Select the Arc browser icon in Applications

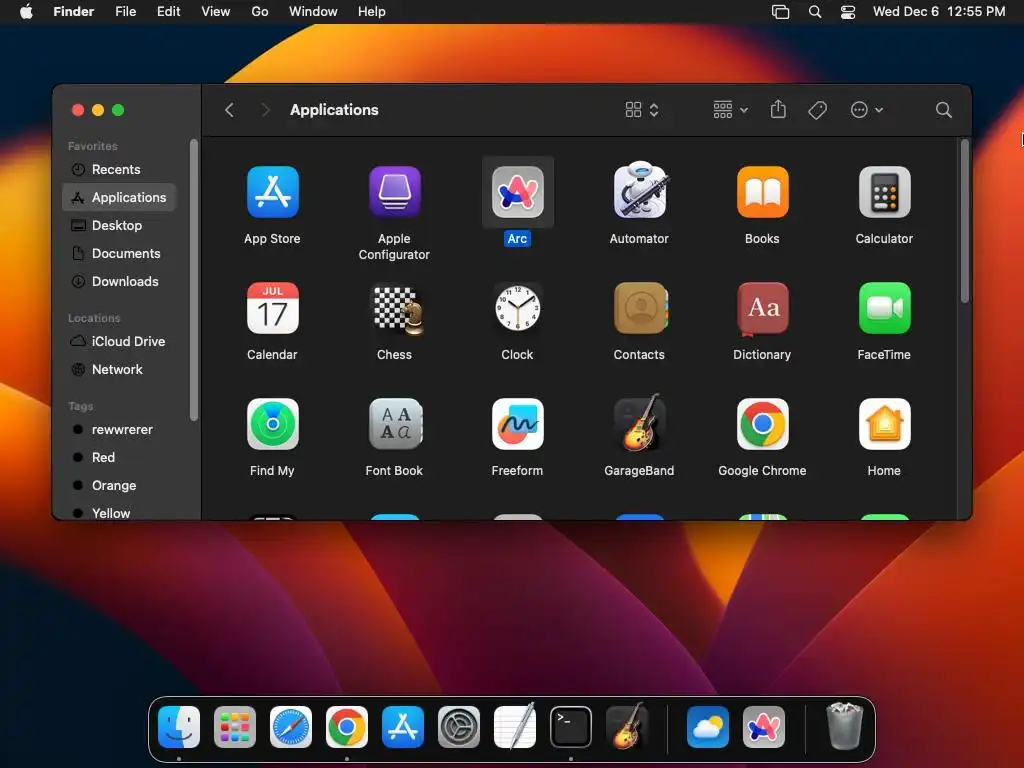click(517, 192)
